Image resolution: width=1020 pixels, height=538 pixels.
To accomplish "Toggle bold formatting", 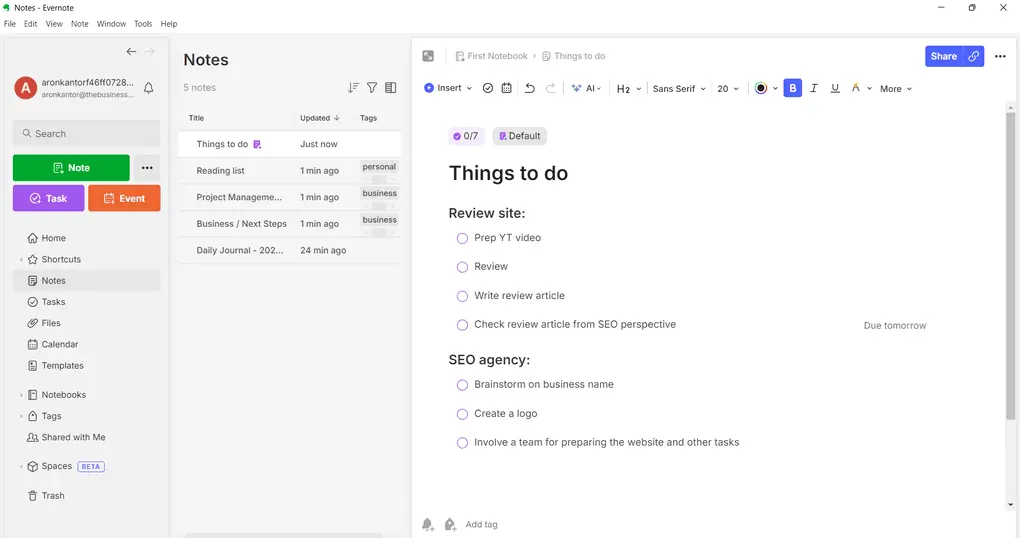I will 792,88.
